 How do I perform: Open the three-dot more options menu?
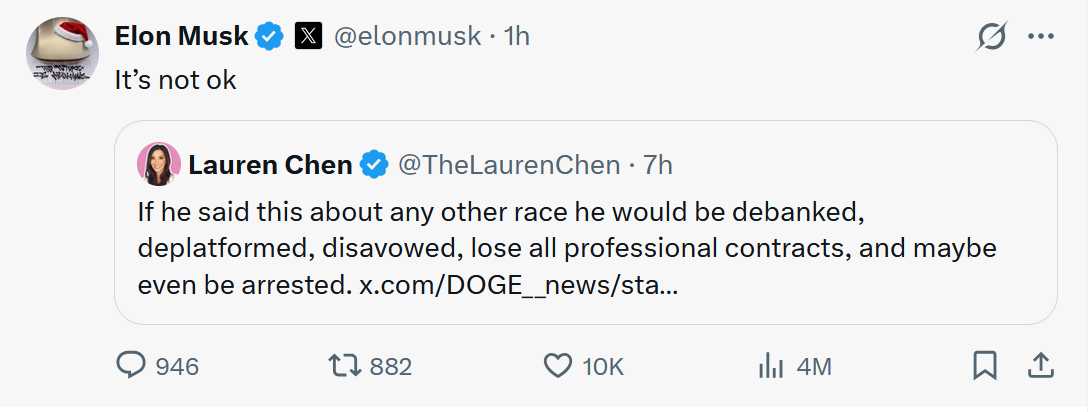click(x=1041, y=37)
